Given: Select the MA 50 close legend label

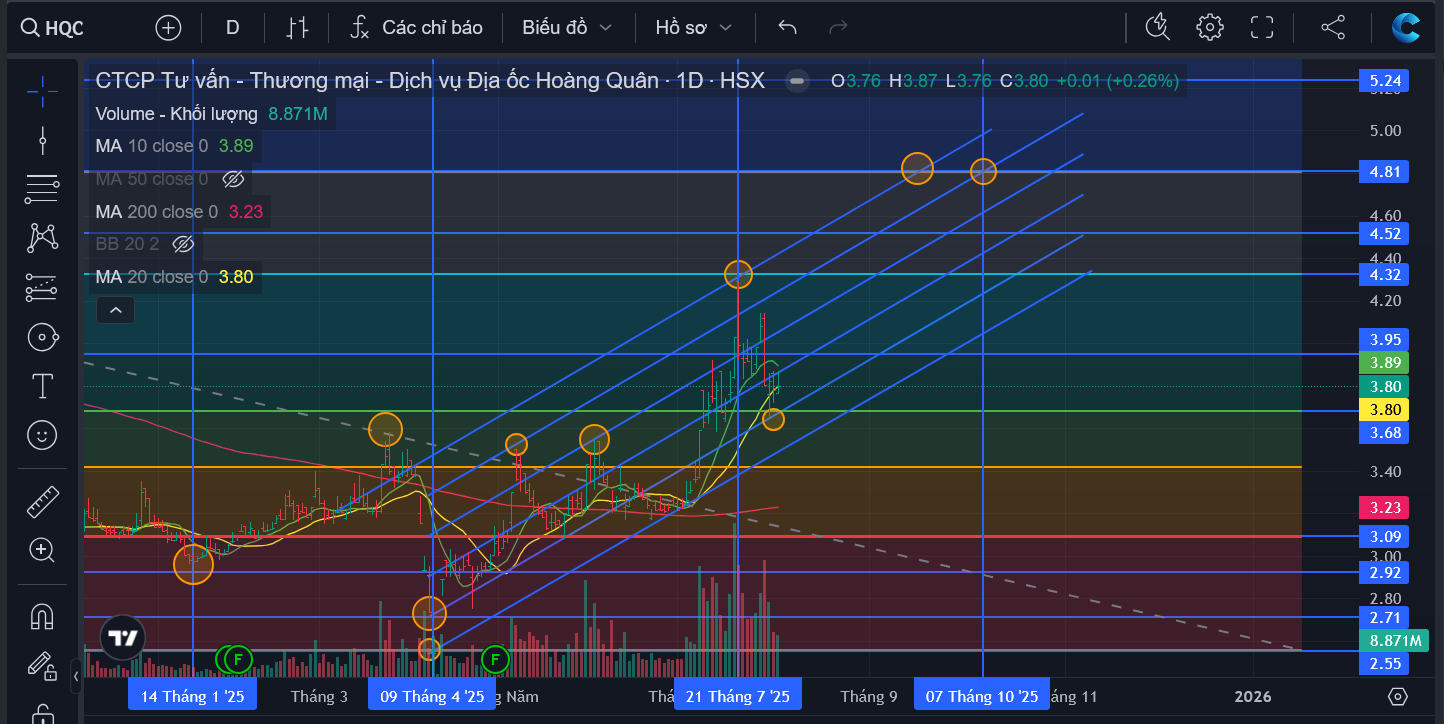Looking at the screenshot, I should click(152, 179).
